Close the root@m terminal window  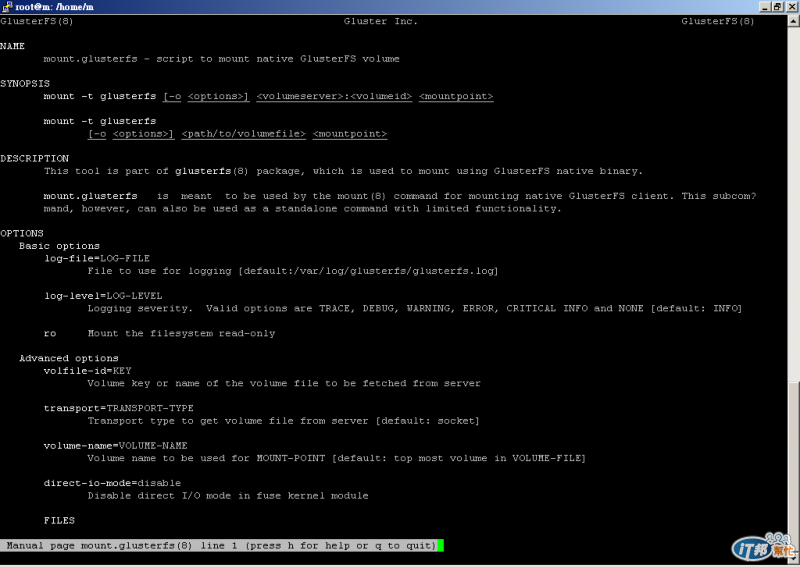click(792, 7)
